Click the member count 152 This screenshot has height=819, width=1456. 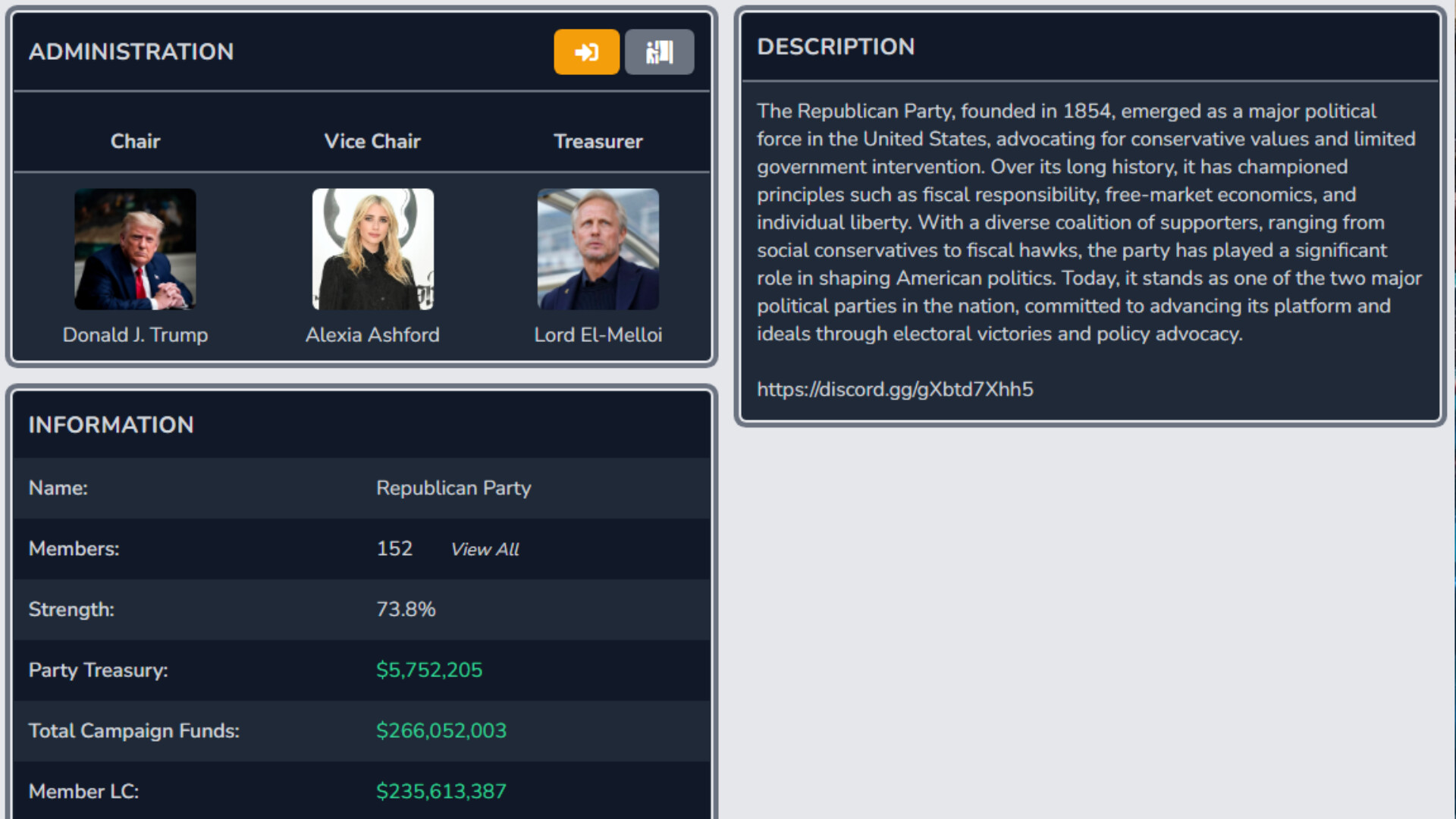(394, 548)
